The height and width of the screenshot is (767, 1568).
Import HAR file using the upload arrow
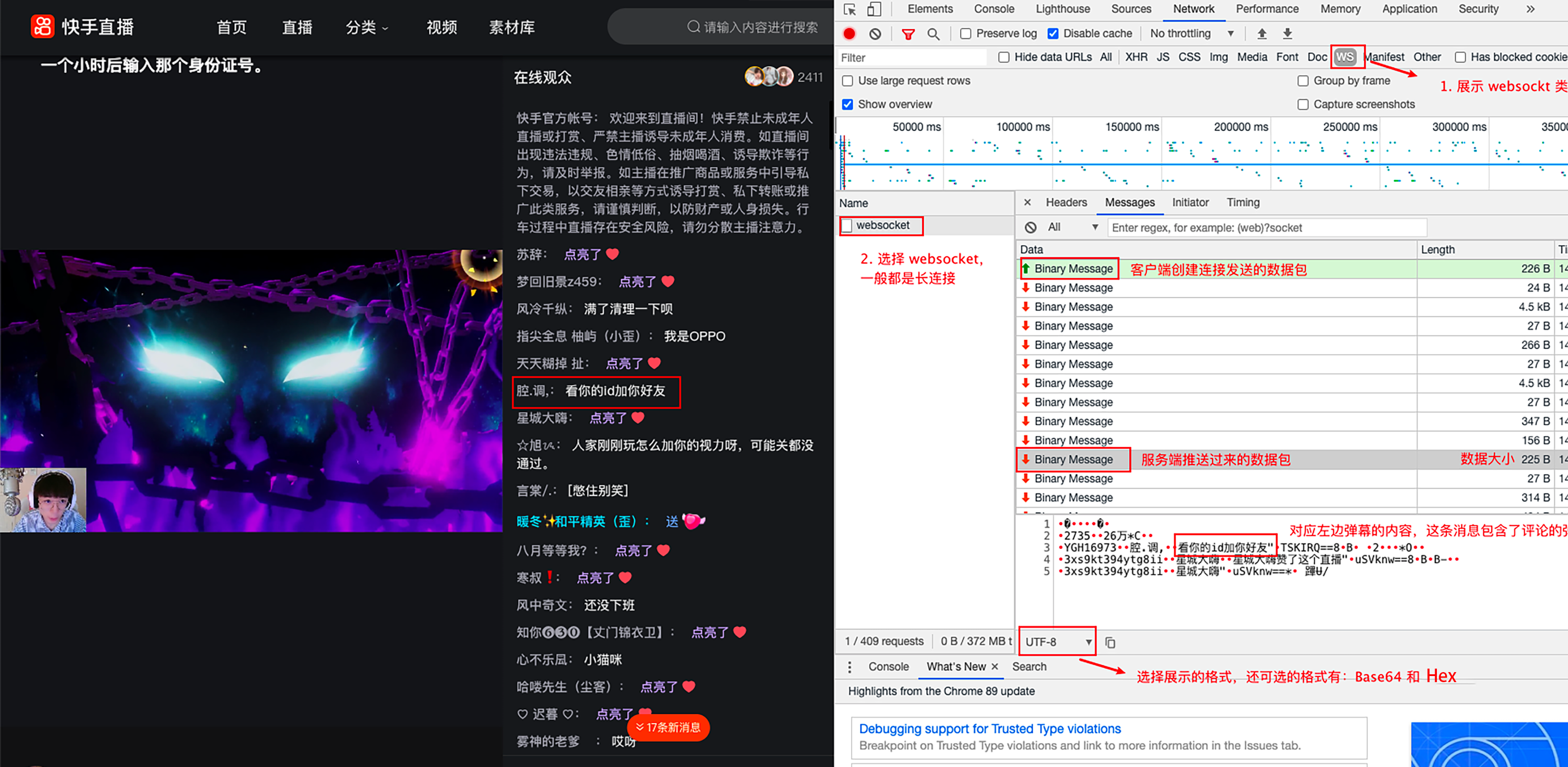(x=1262, y=34)
